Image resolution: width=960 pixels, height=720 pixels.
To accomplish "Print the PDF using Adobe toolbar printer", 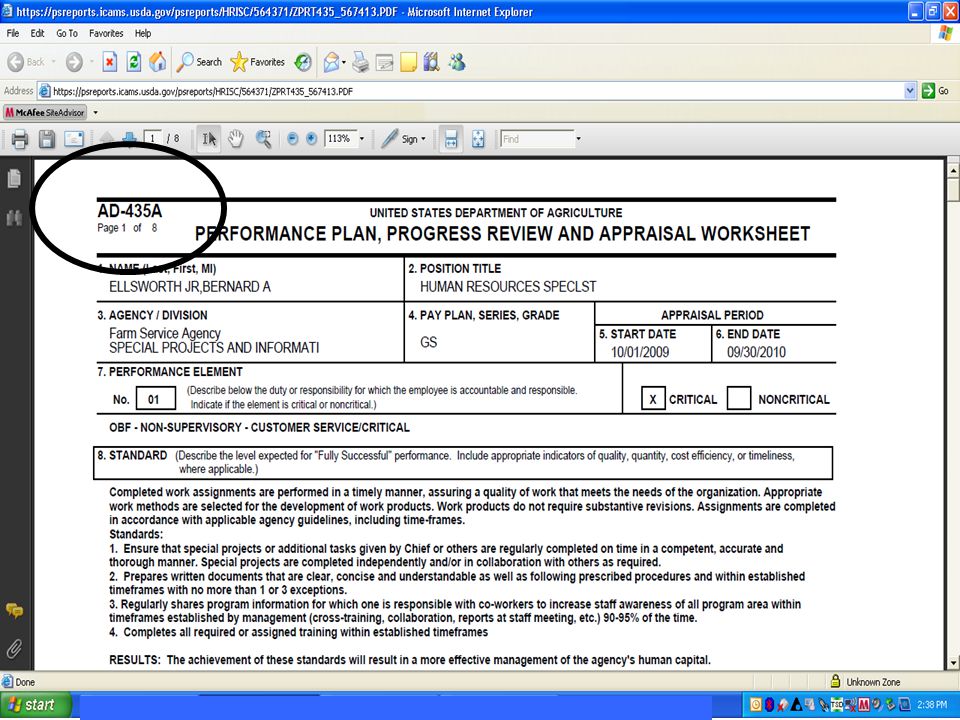I will click(20, 140).
